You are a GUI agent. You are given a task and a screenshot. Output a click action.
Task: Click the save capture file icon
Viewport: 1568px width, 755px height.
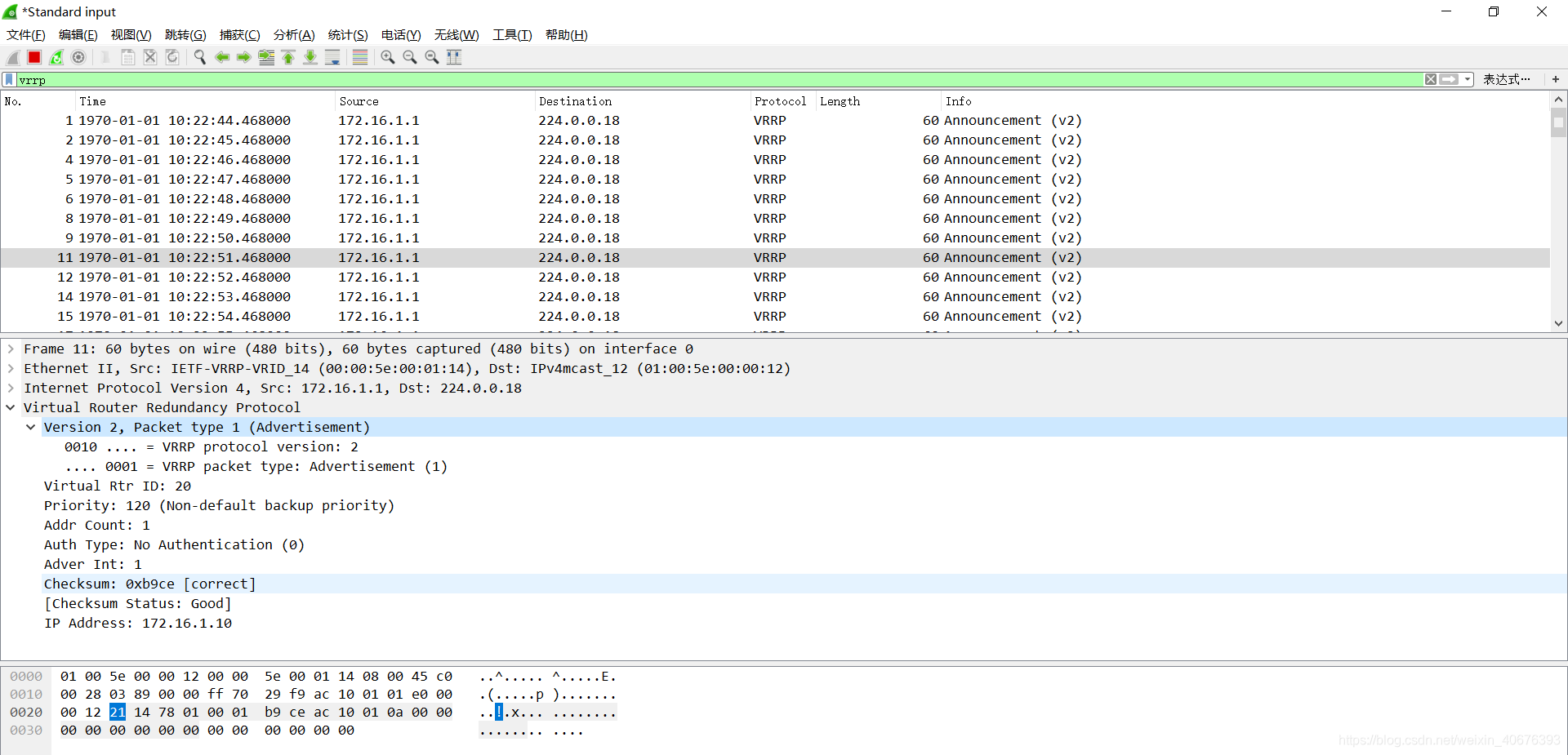(128, 57)
